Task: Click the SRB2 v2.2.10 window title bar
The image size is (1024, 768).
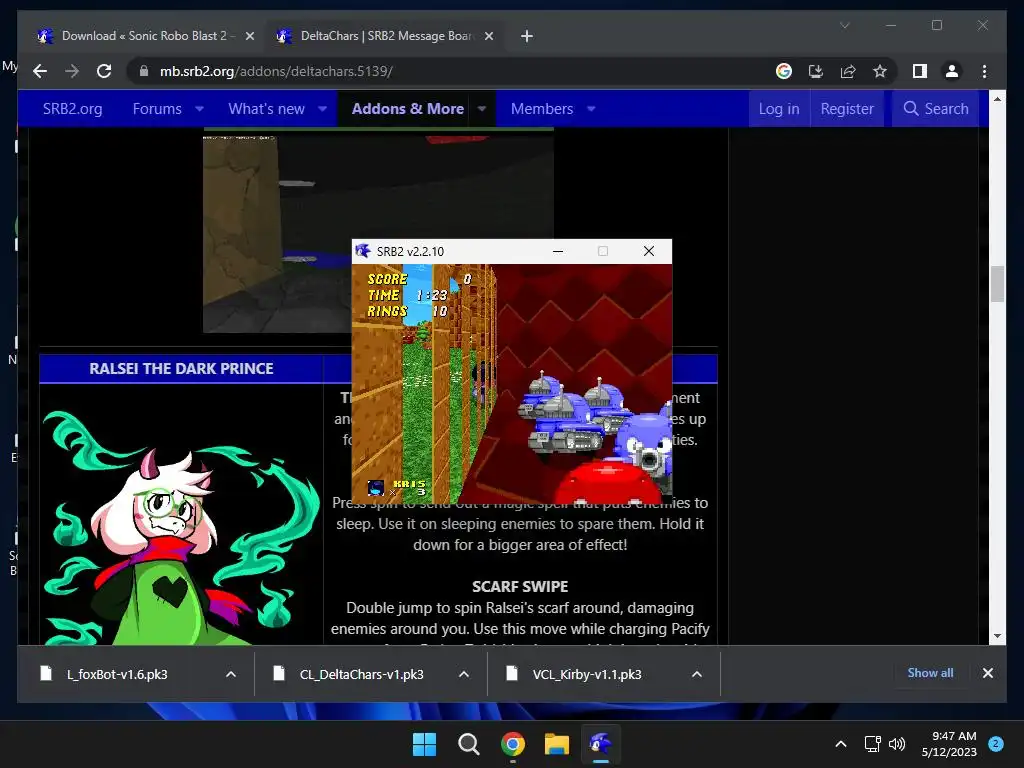Action: coord(511,251)
